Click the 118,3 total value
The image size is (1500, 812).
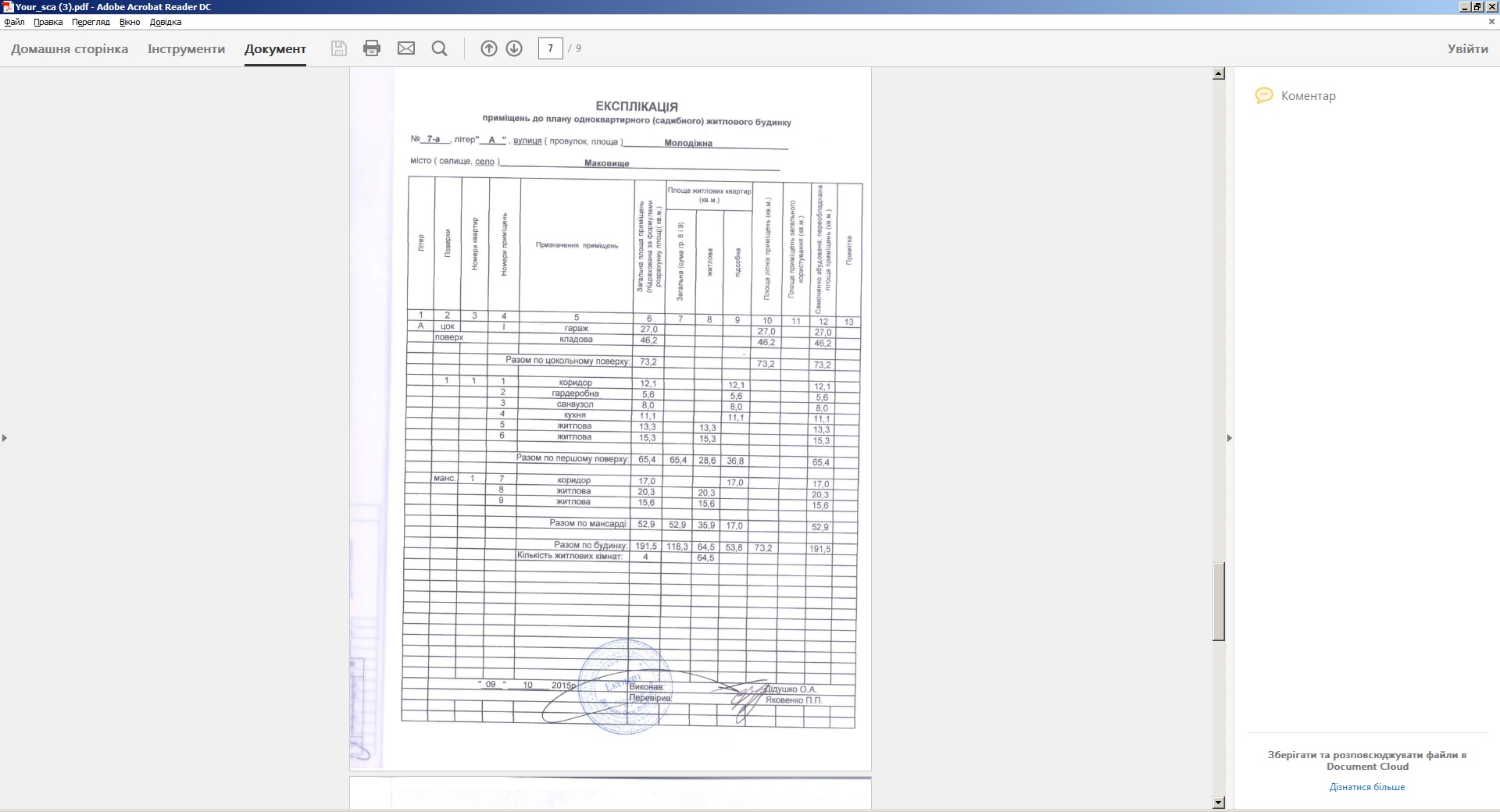click(677, 547)
